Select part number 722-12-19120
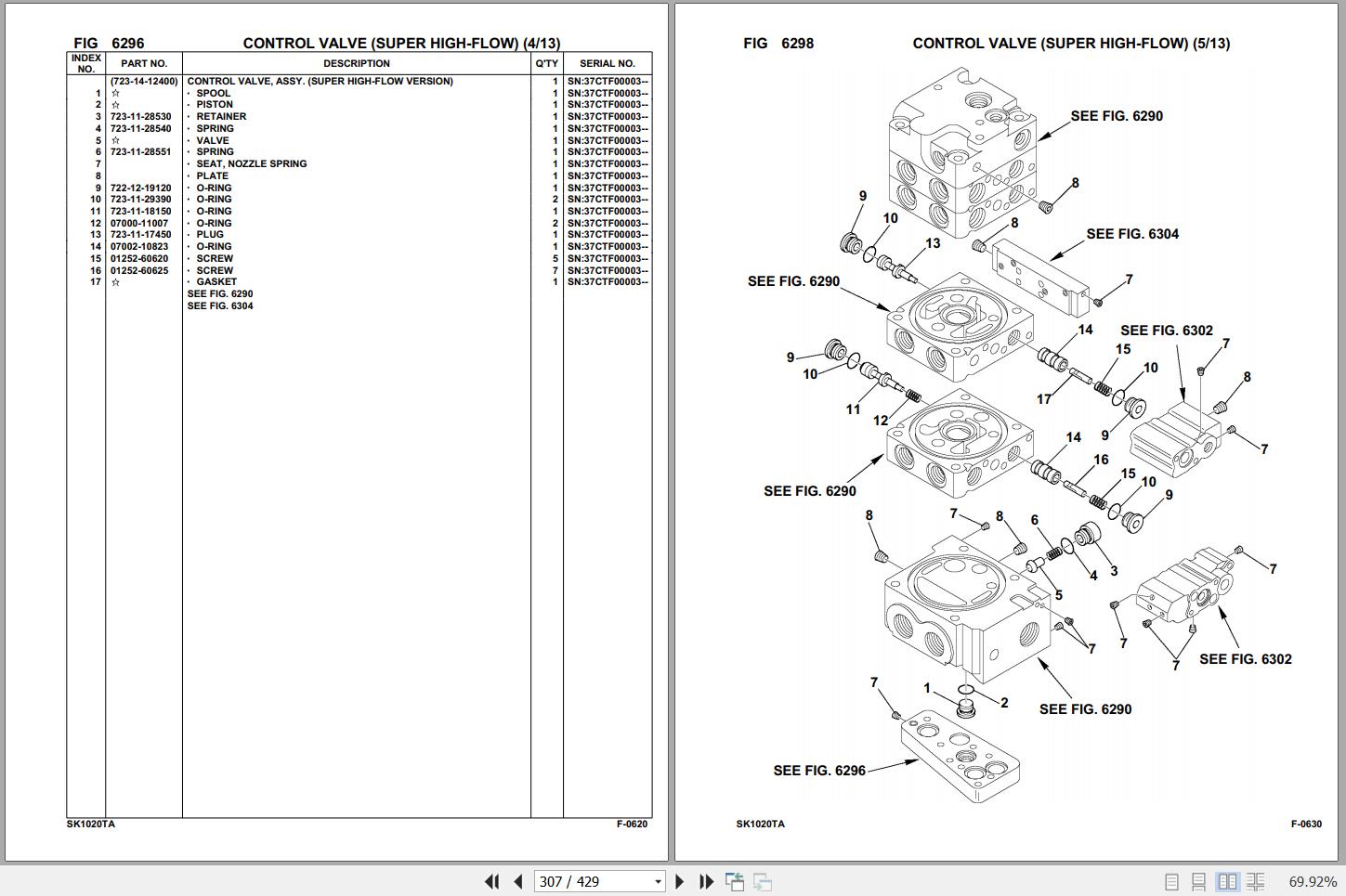The height and width of the screenshot is (896, 1346). tap(141, 188)
